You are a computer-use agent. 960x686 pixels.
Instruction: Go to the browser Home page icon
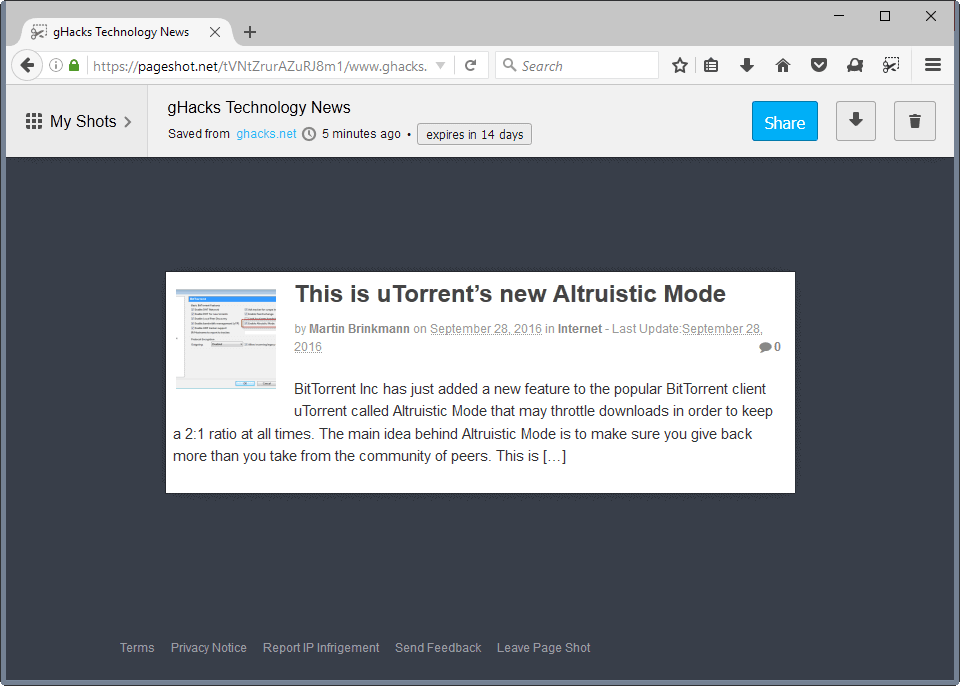783,64
